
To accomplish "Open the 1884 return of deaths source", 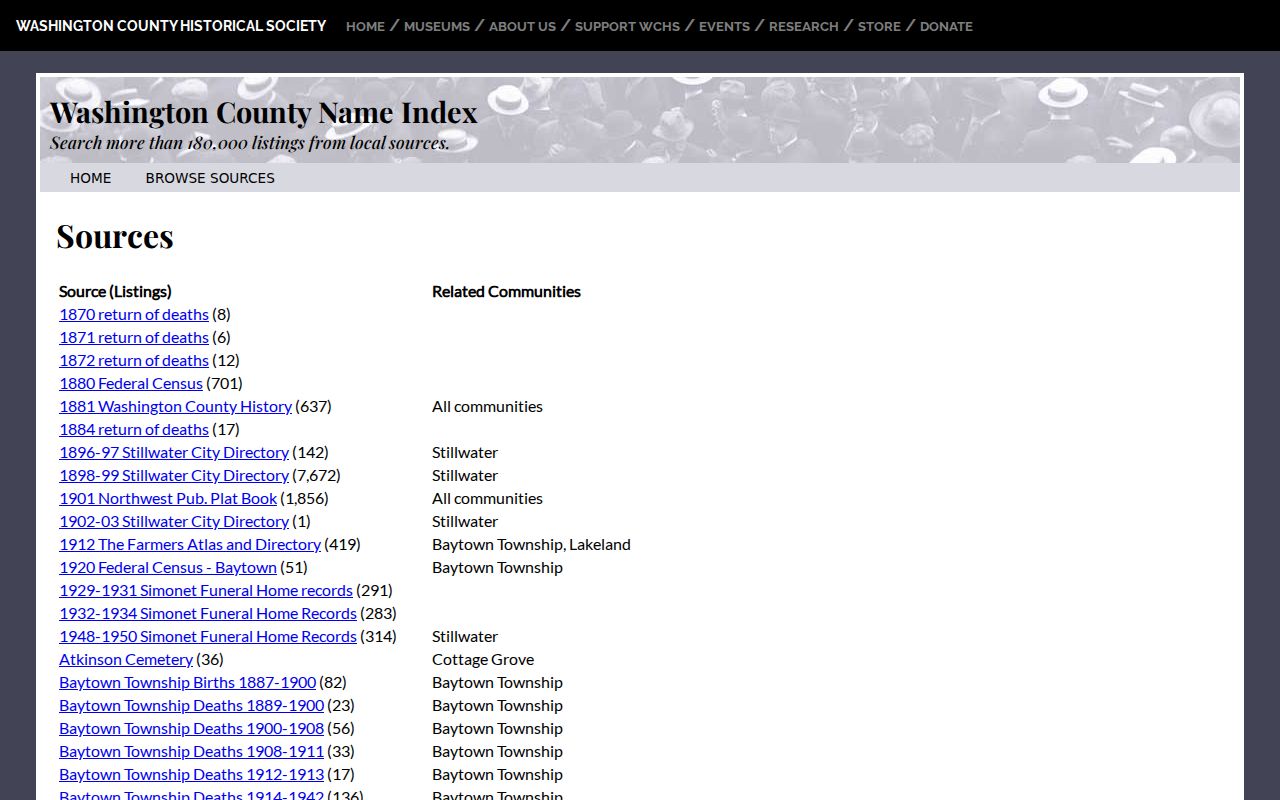I will click(x=134, y=429).
